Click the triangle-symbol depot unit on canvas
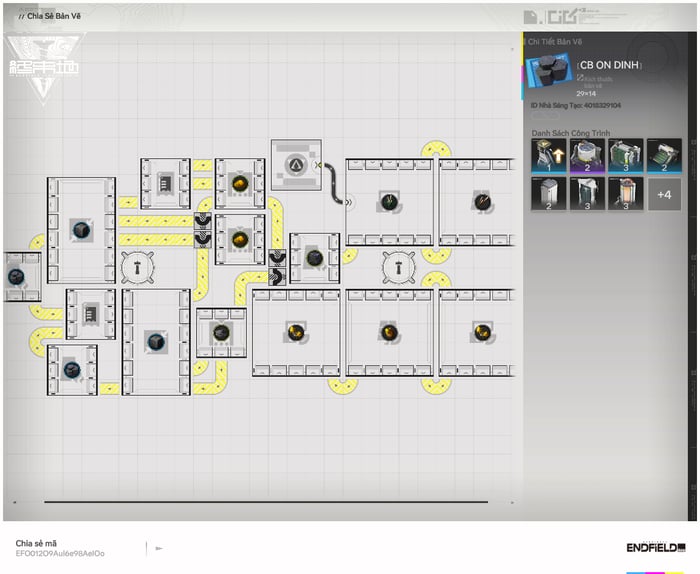 click(x=296, y=164)
